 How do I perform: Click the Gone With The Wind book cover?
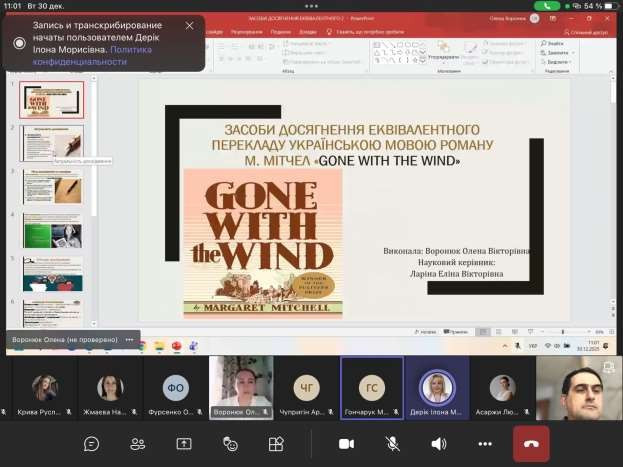tap(262, 244)
